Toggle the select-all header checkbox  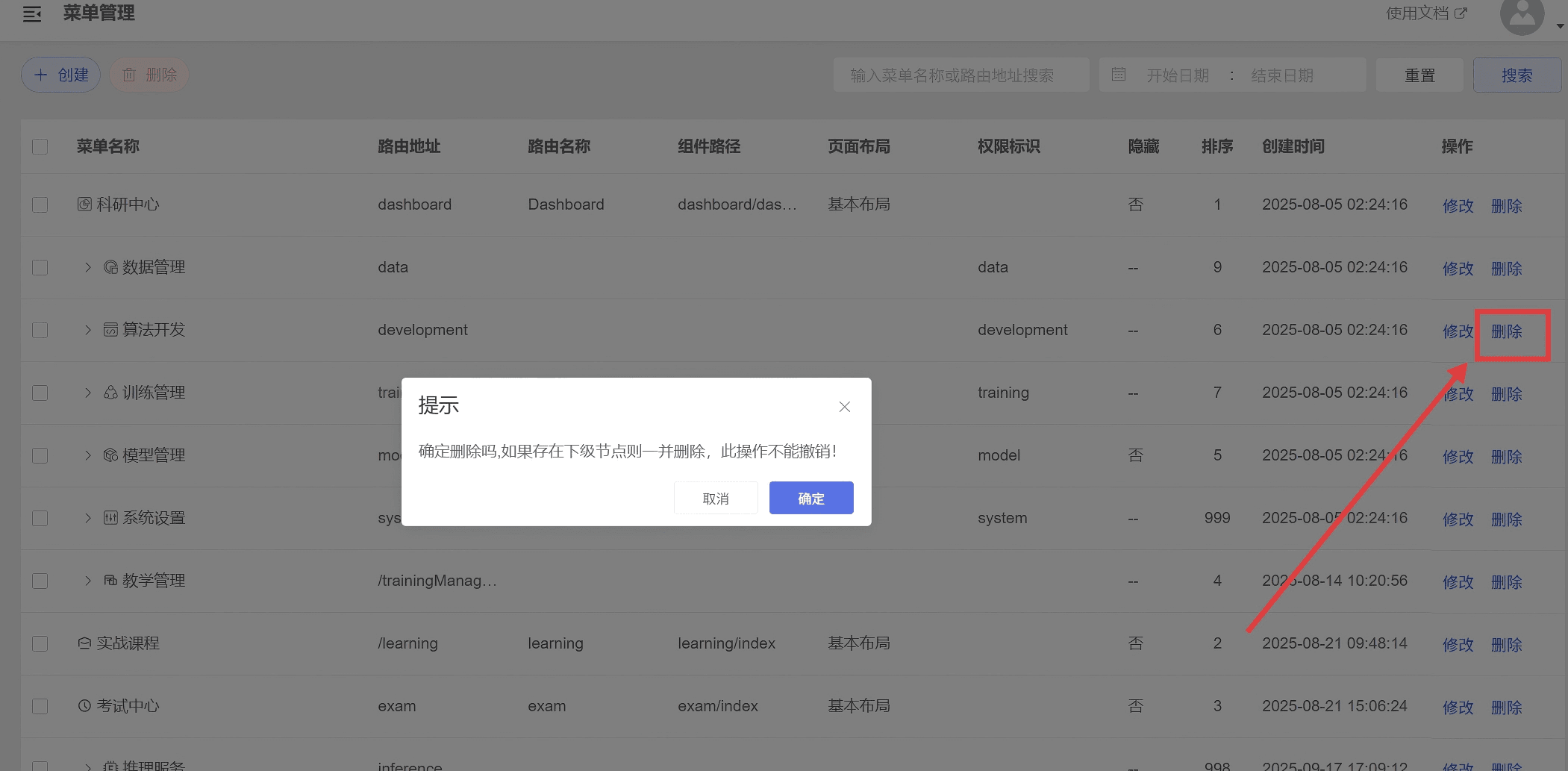pyautogui.click(x=40, y=146)
